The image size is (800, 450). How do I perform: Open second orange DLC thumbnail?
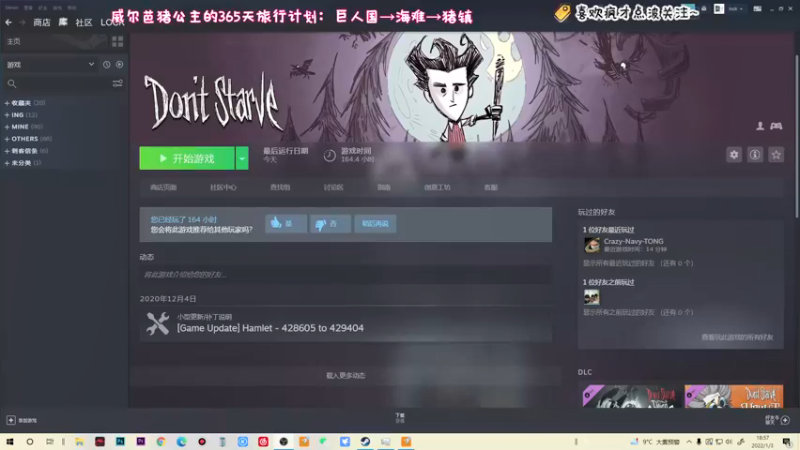[x=734, y=396]
